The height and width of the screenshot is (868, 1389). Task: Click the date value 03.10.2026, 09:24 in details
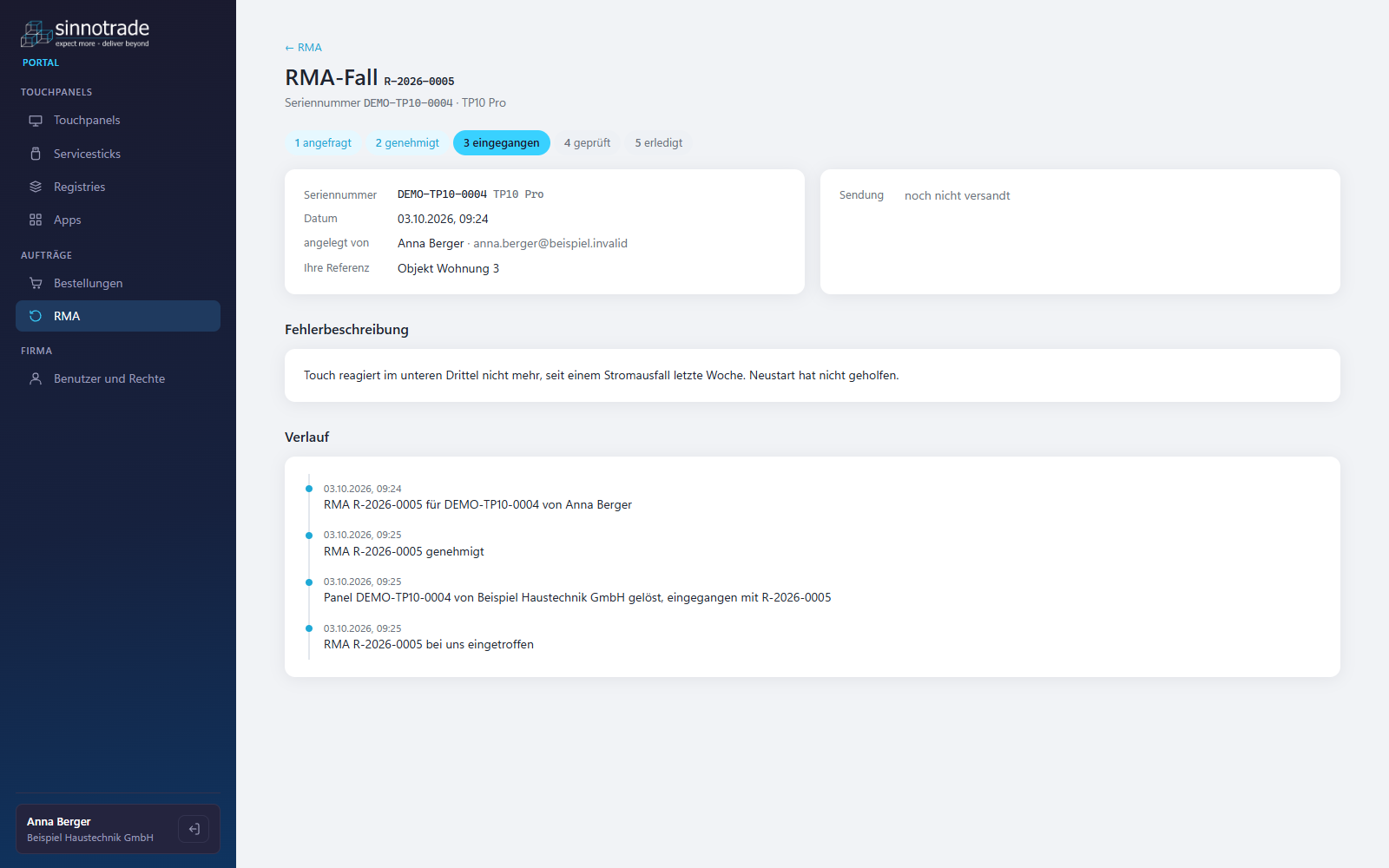[x=443, y=220]
